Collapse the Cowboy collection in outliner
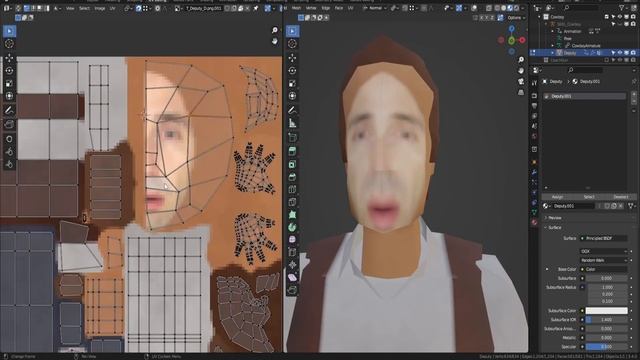Screen dimensions: 640x360 (540, 17)
